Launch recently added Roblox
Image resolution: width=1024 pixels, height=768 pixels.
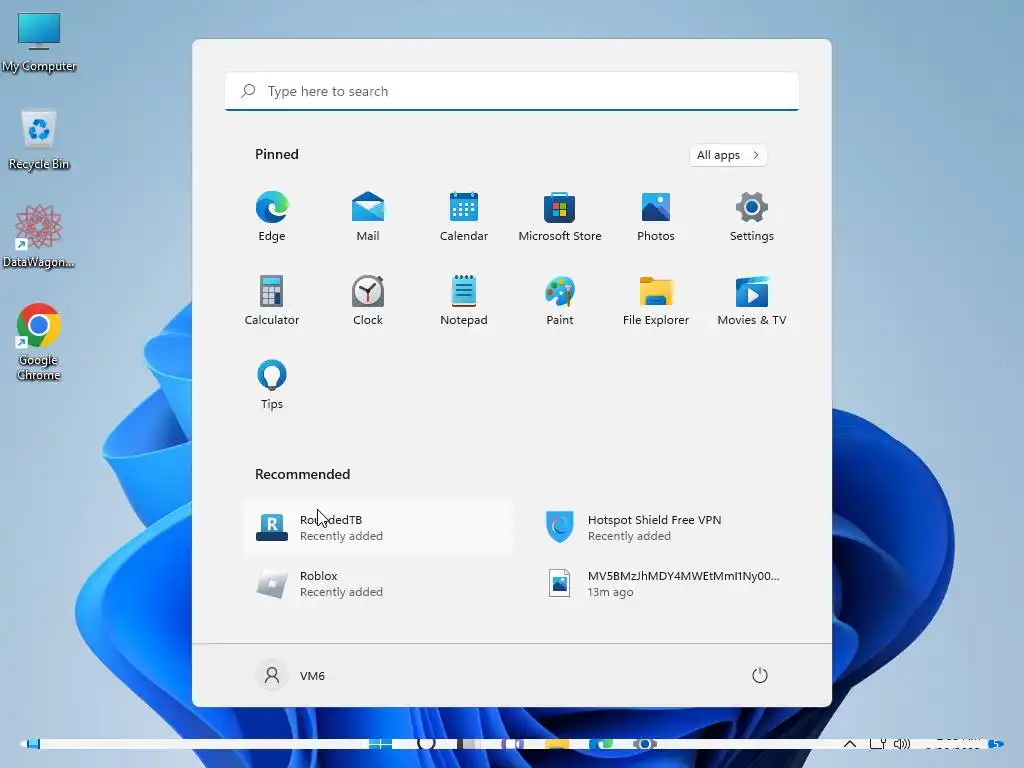pos(378,584)
